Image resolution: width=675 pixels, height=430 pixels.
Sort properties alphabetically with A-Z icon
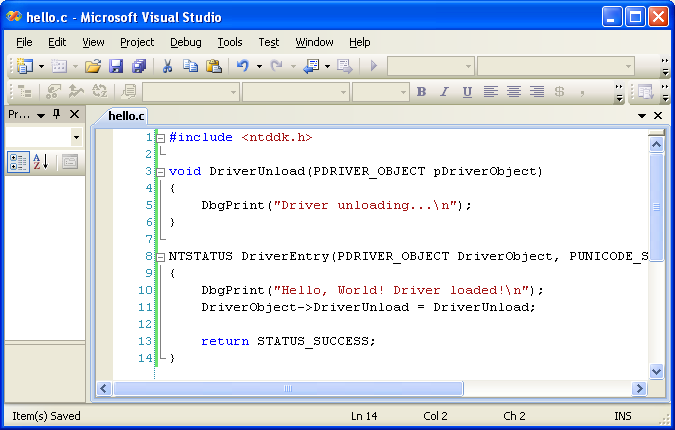click(x=41, y=162)
